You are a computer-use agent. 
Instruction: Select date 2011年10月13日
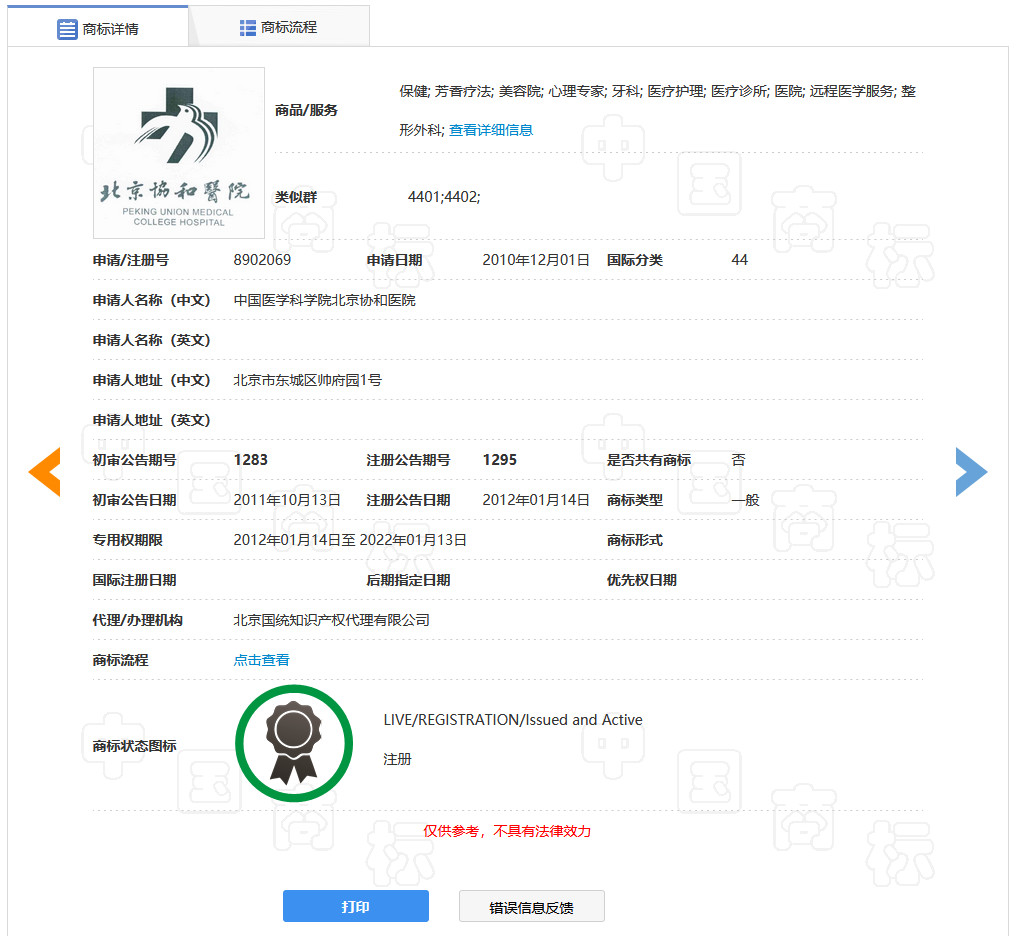pos(287,500)
